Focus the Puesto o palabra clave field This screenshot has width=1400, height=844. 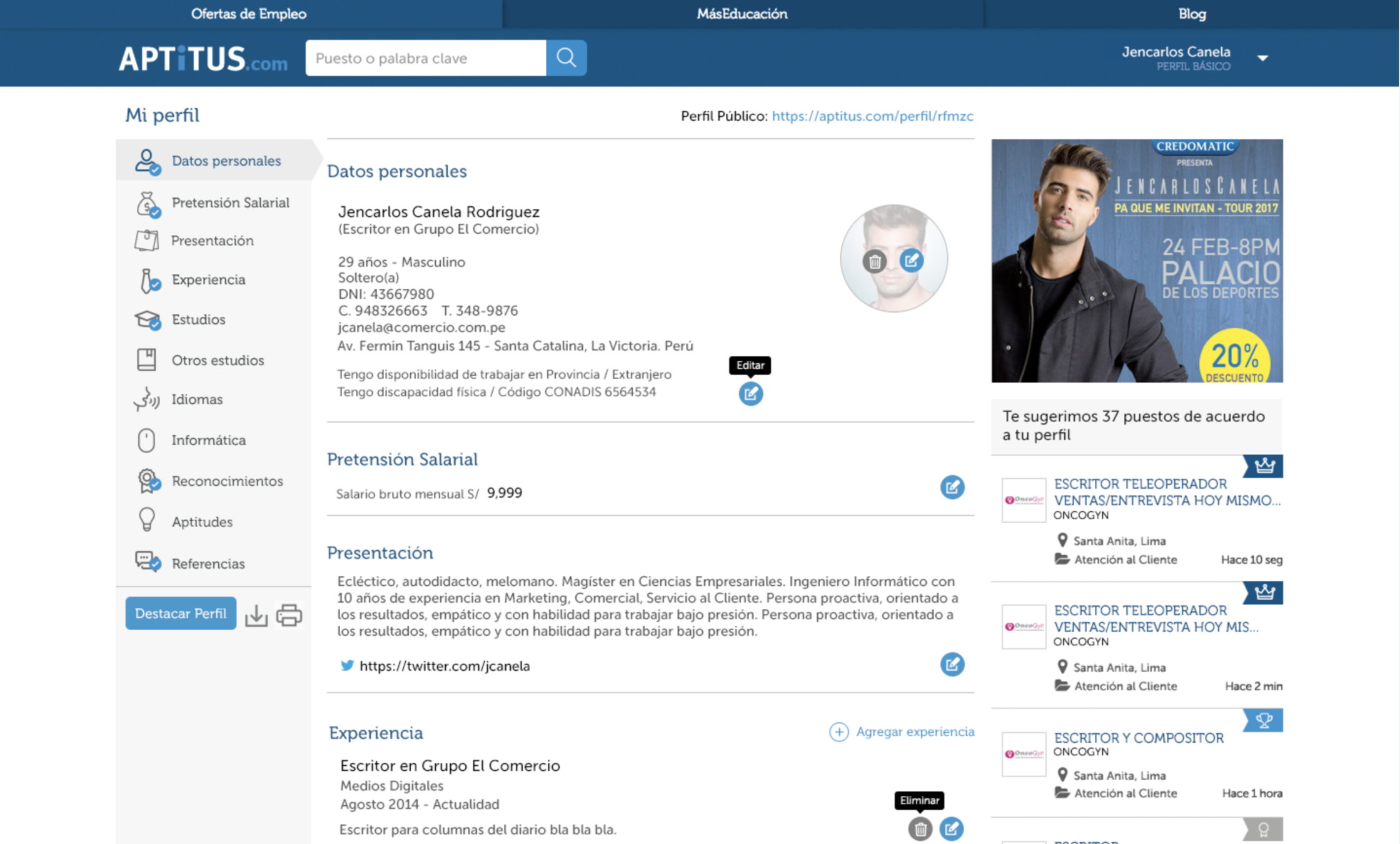[425, 58]
